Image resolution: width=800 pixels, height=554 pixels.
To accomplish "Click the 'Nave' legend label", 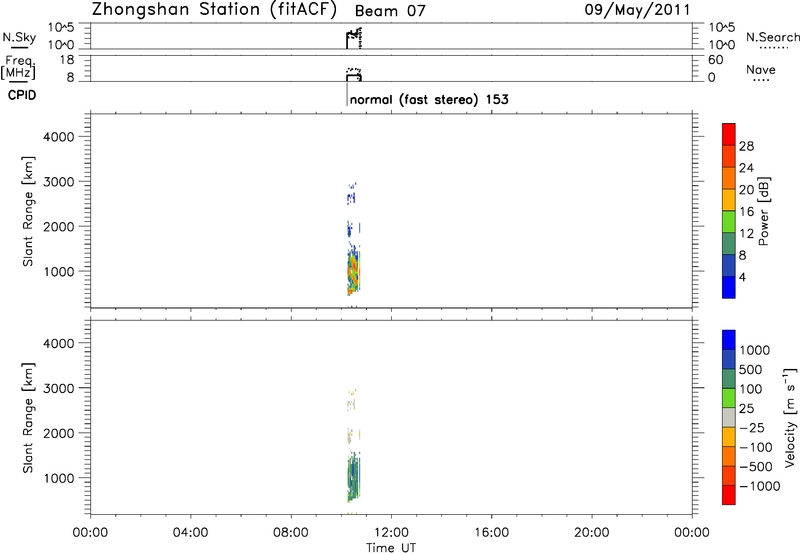I will 761,70.
